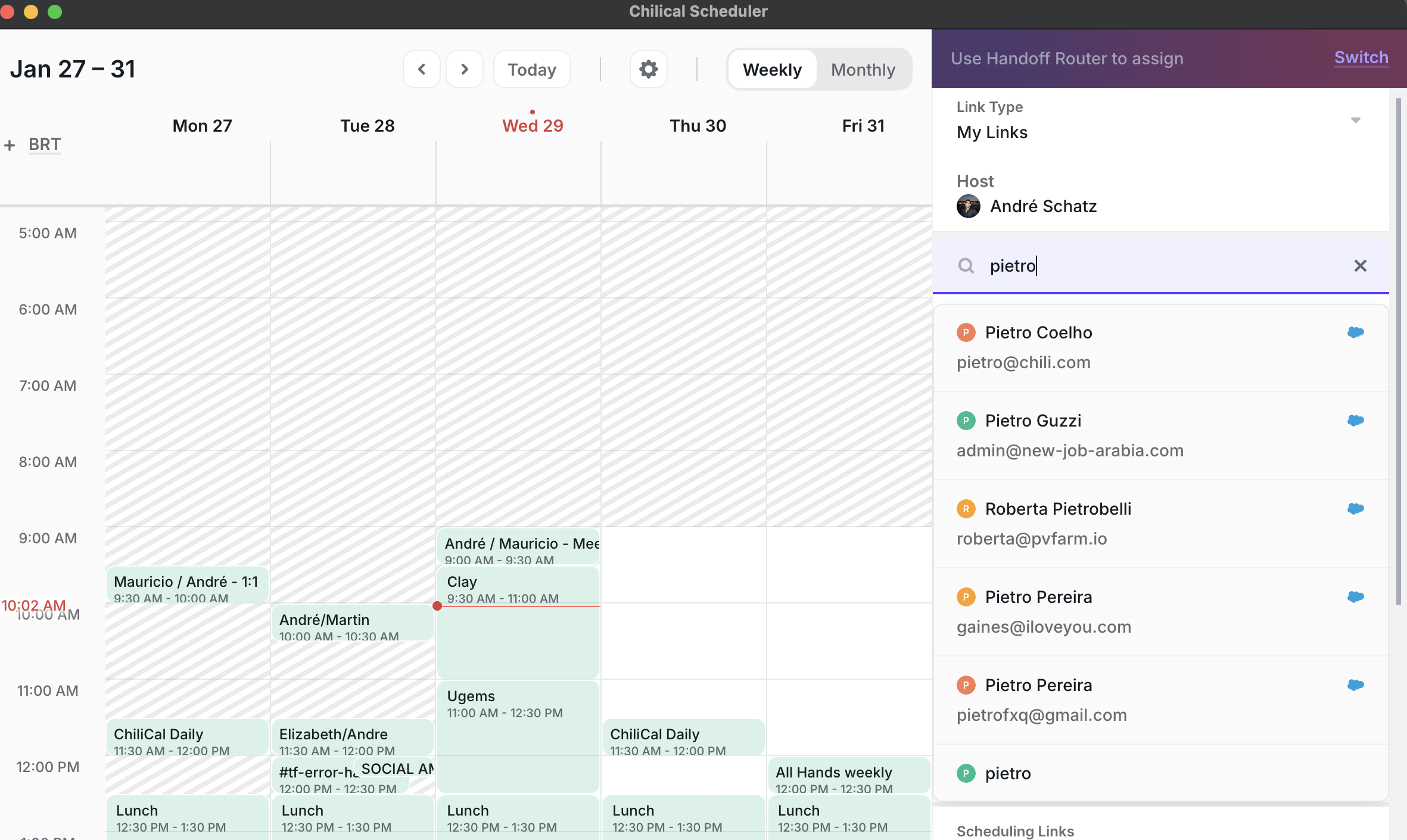Click Roberta Pietrobelli avatar badge
This screenshot has height=840, width=1407.
[966, 509]
